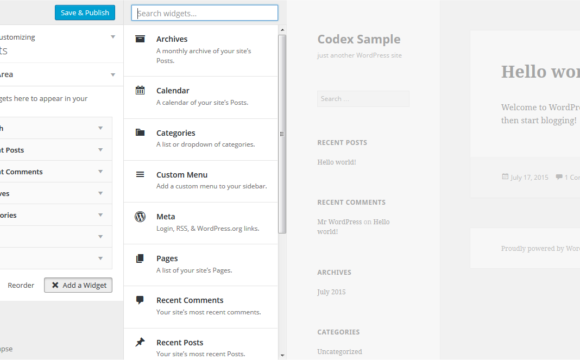Open the Reorder widgets option
Image resolution: width=580 pixels, height=360 pixels.
point(21,285)
